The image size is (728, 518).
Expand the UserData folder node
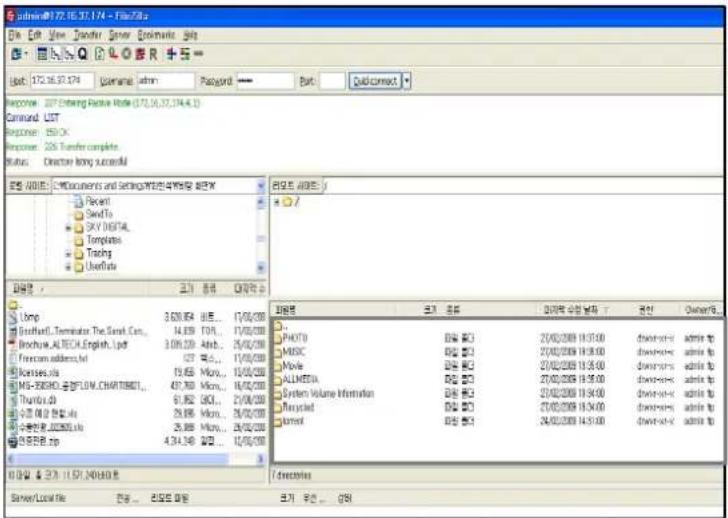(68, 267)
